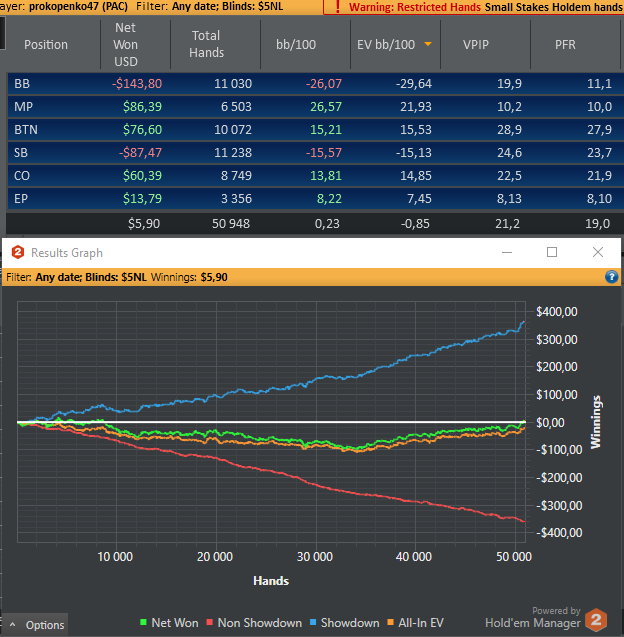The image size is (624, 637).
Task: Sort table by Position column header
Action: tap(46, 44)
